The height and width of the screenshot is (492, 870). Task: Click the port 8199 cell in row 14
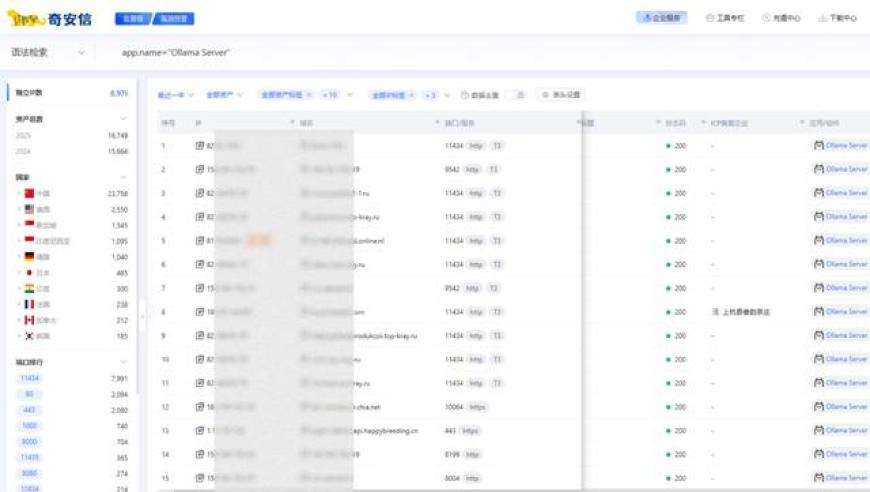(x=452, y=455)
